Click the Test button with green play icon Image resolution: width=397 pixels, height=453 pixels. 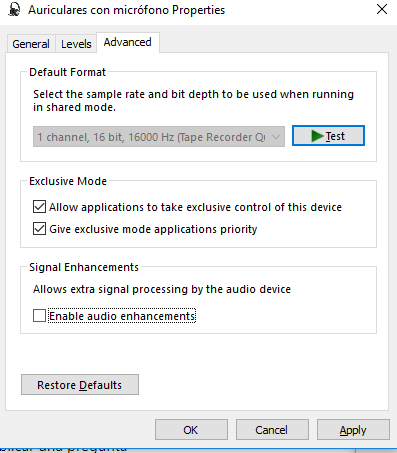[328, 136]
